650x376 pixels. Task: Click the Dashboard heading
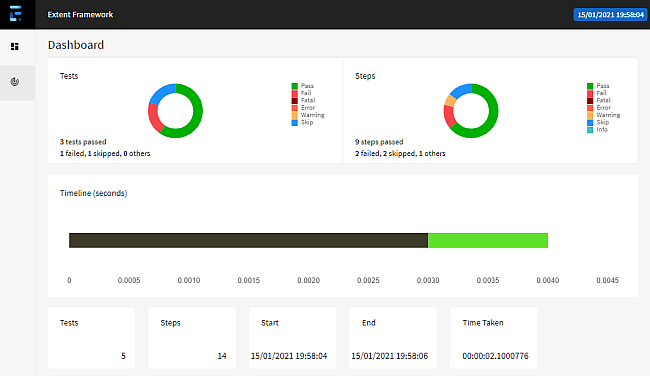(76, 45)
